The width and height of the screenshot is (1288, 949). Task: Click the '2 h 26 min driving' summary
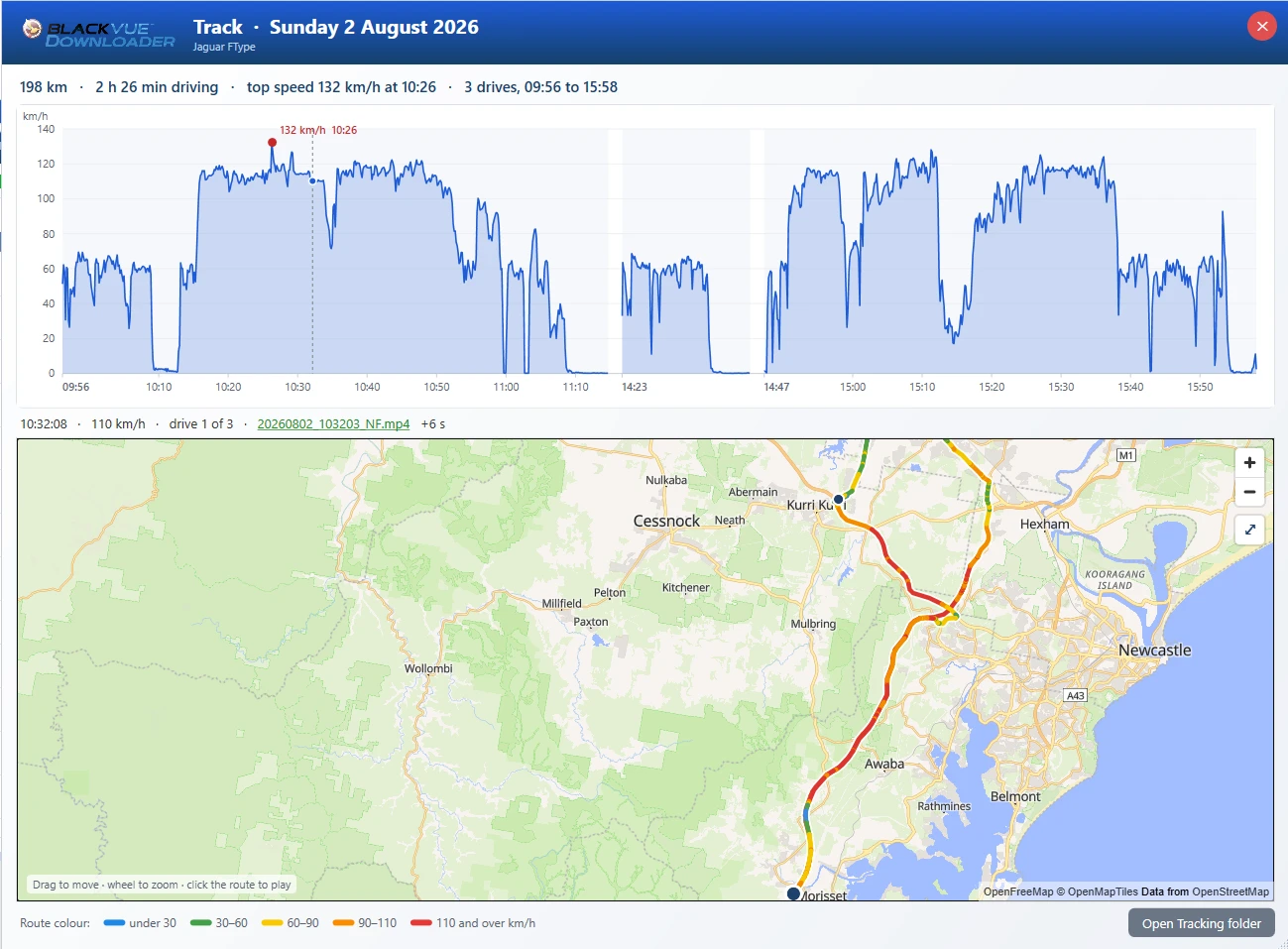coord(157,87)
